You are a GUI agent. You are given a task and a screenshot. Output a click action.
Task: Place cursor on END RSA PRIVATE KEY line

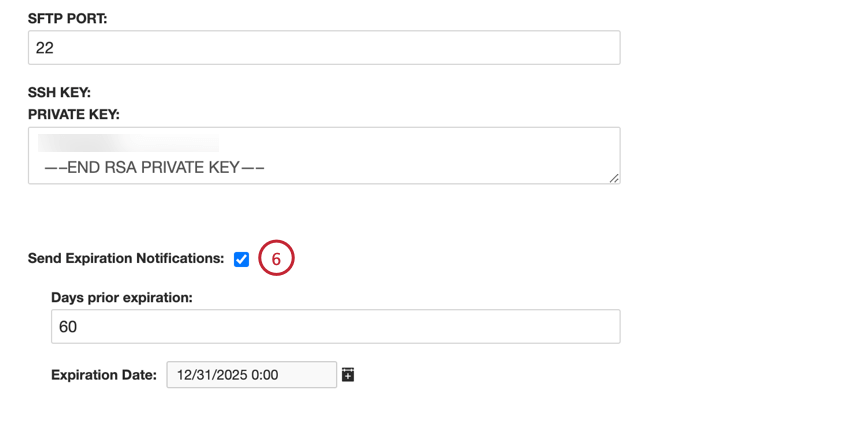pyautogui.click(x=154, y=168)
